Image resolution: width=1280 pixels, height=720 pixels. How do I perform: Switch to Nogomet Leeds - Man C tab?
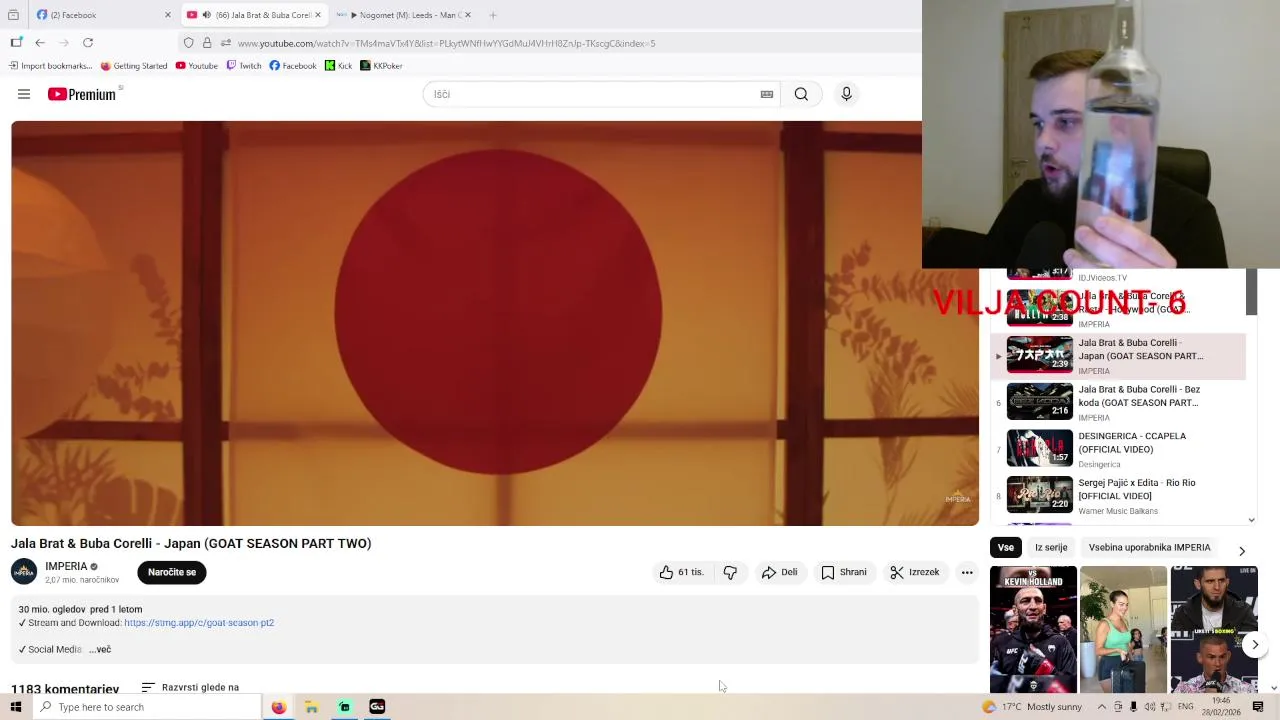(x=405, y=15)
